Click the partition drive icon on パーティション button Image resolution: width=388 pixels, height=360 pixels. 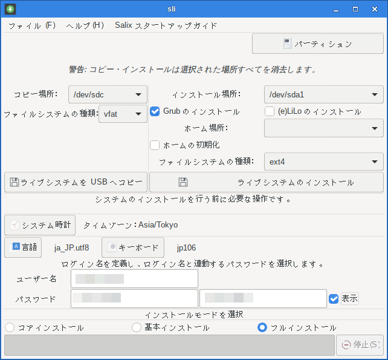point(287,44)
